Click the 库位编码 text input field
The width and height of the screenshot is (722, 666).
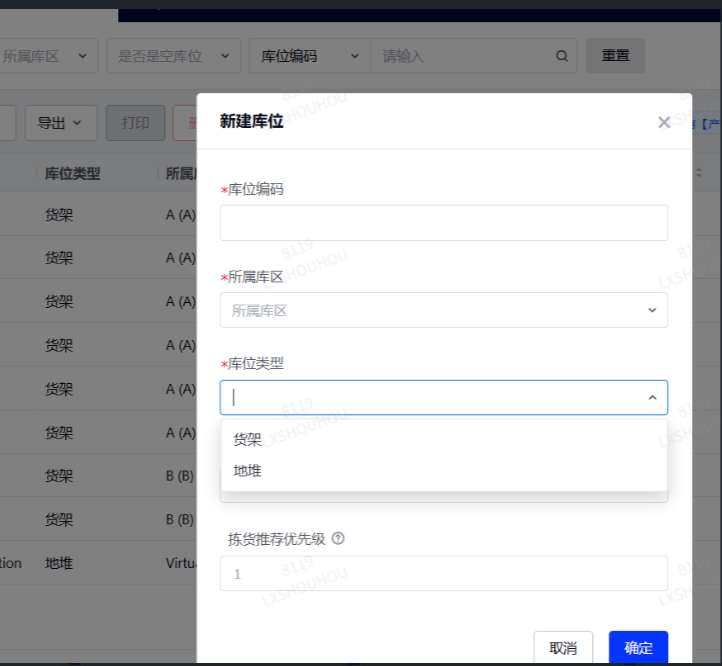(x=443, y=223)
